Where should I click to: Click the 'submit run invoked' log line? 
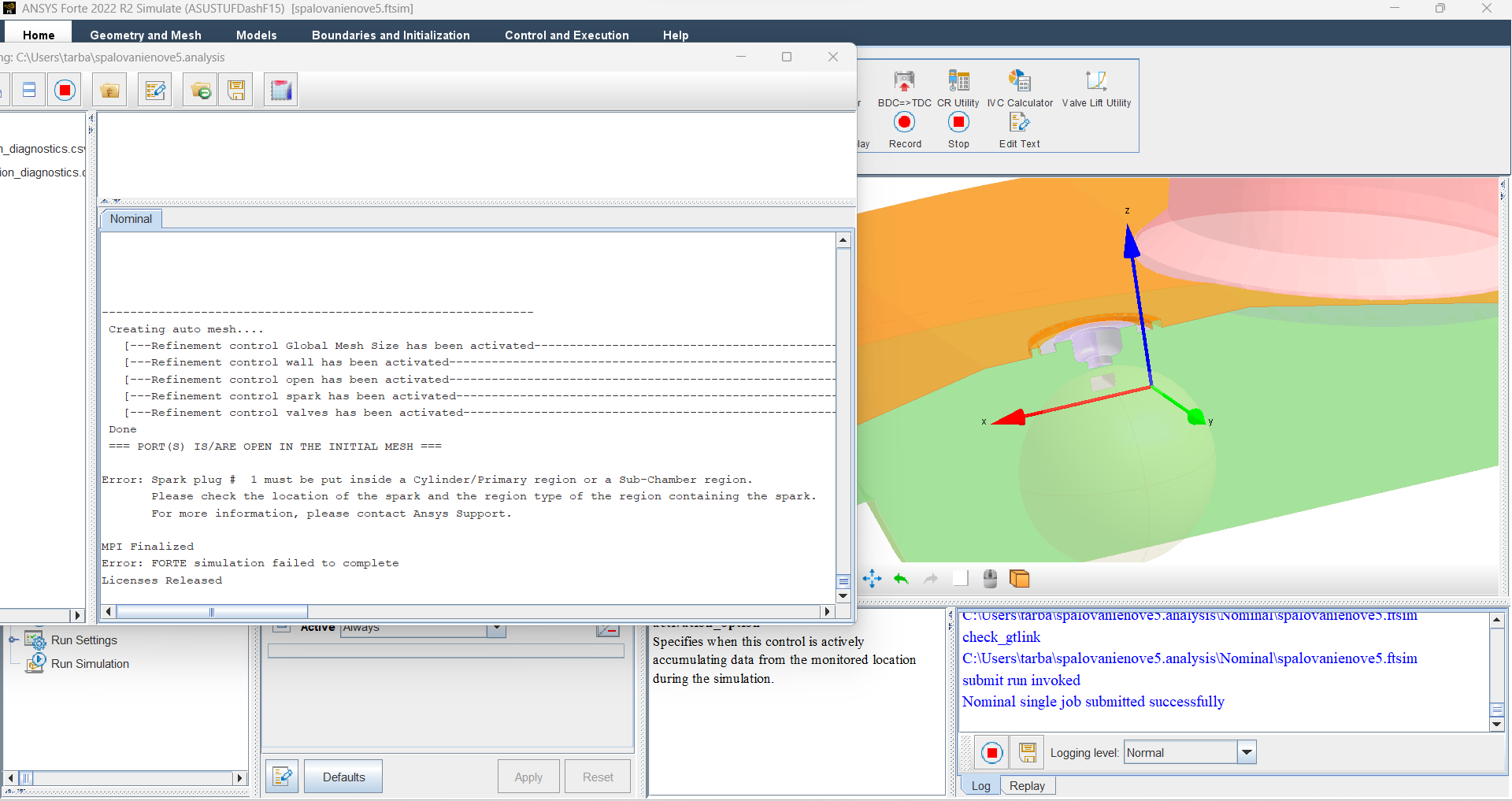[1021, 680]
